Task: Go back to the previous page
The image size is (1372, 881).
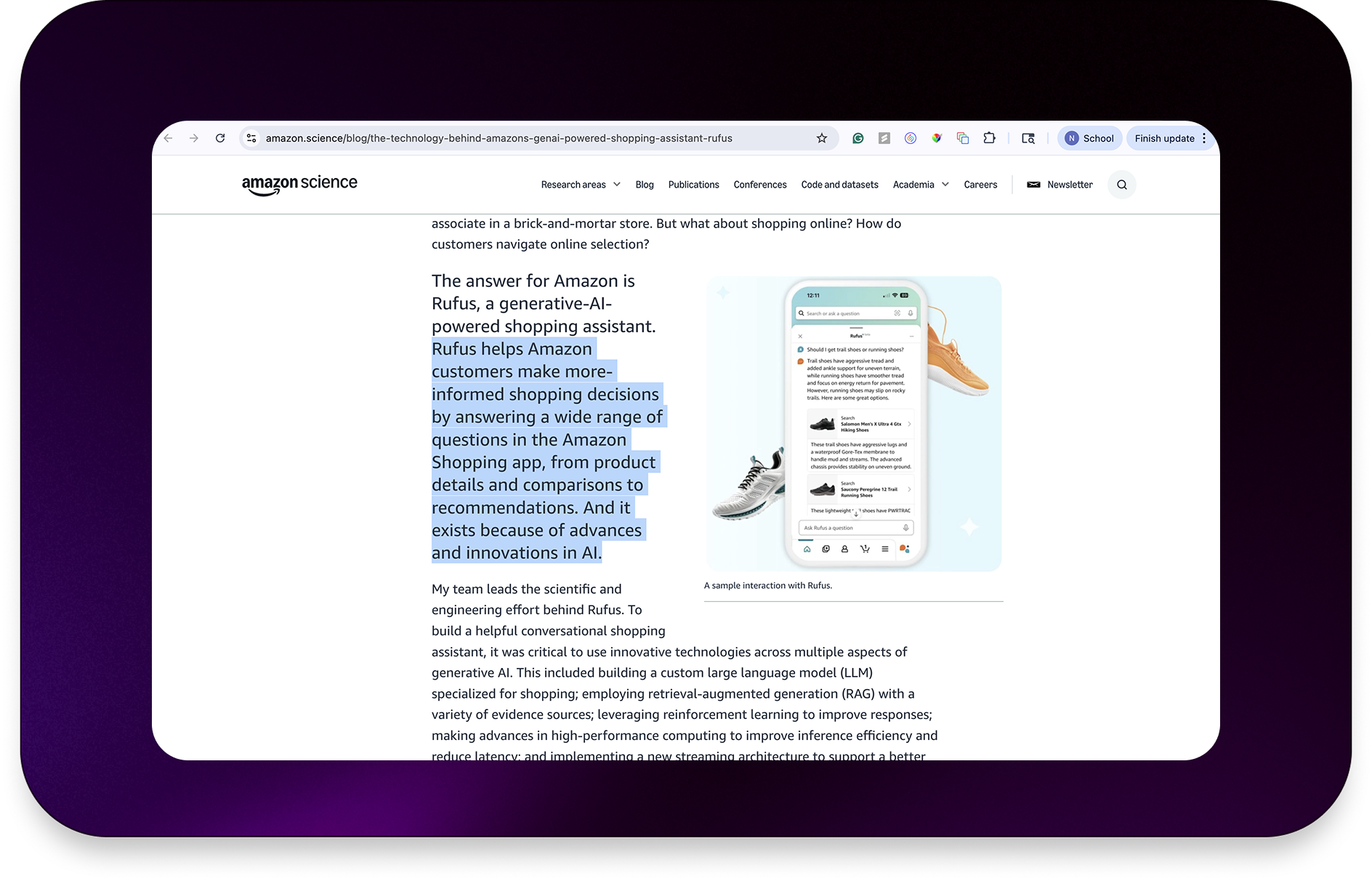Action: [169, 138]
